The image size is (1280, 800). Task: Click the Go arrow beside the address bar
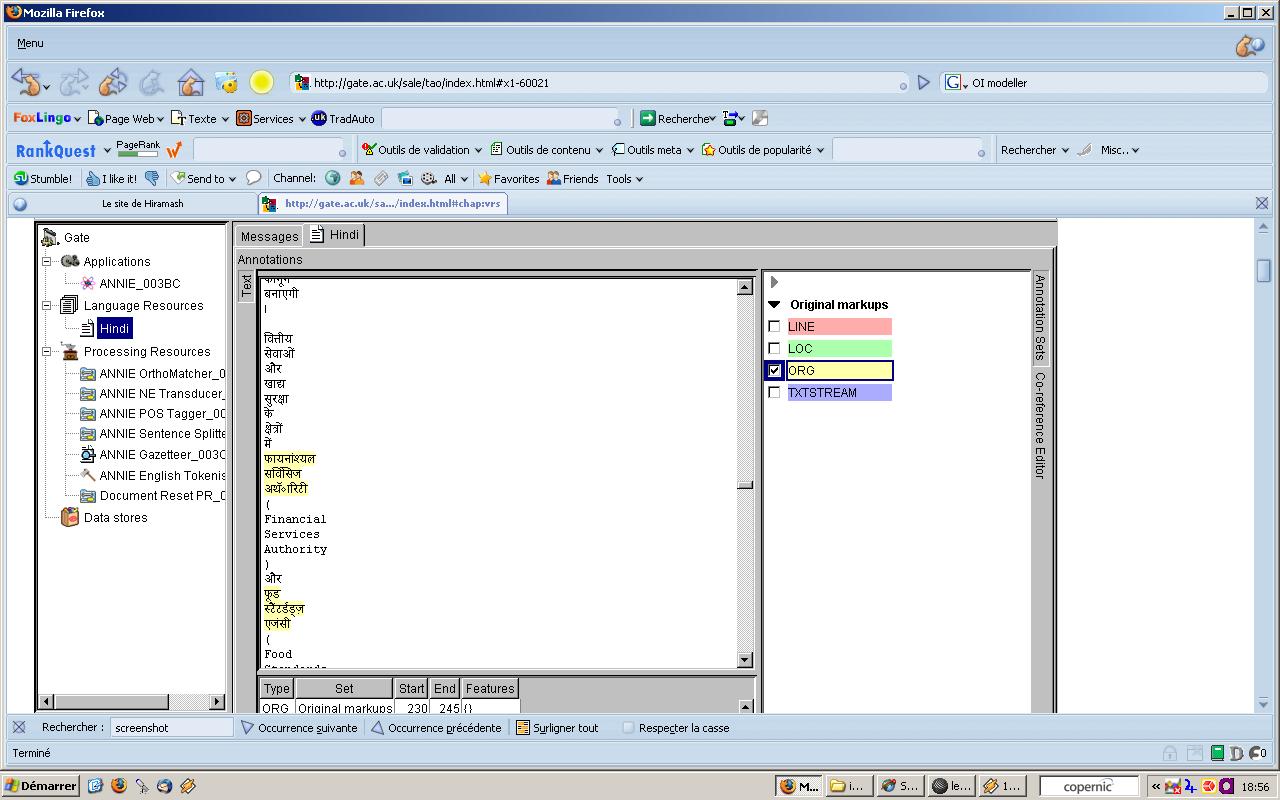point(924,83)
